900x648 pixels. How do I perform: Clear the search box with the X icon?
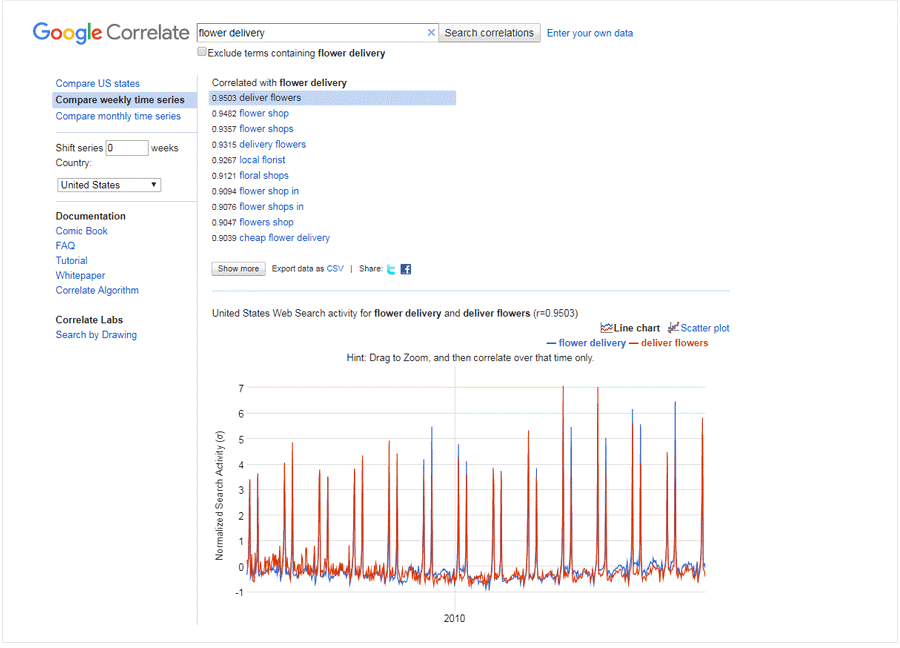[431, 33]
